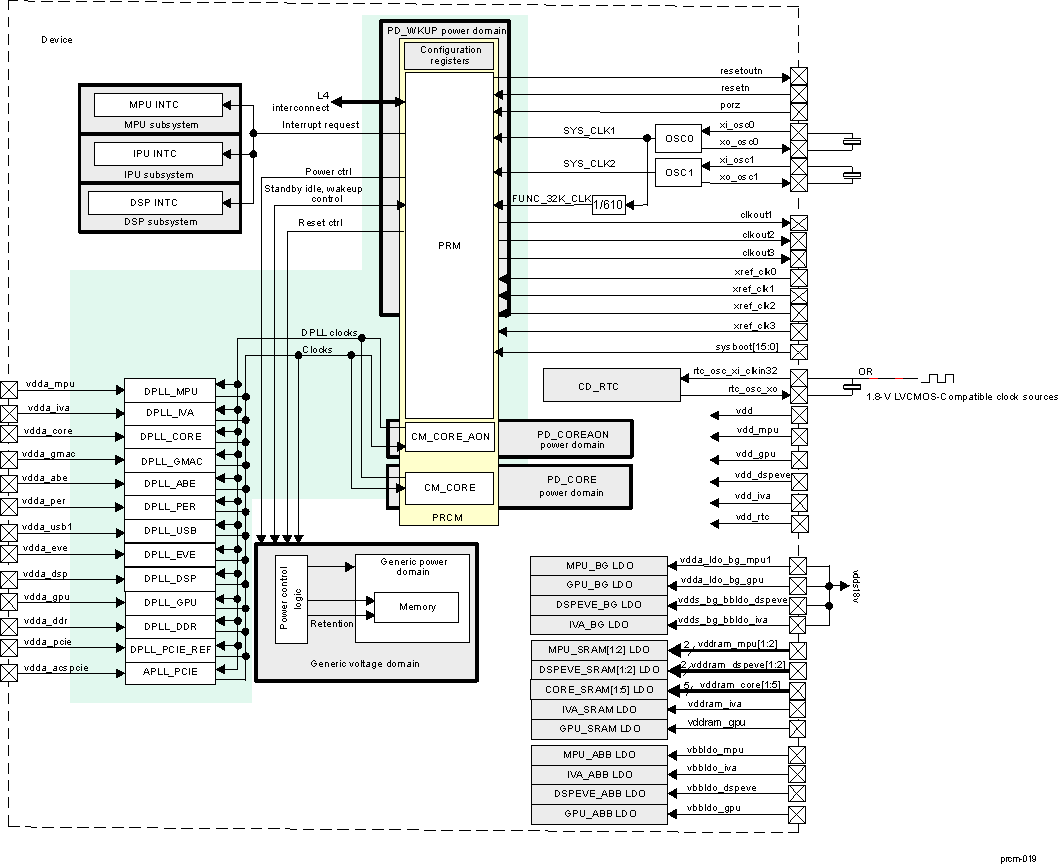Select the CM_CORE_AON block
1059x864 pixels.
point(450,437)
